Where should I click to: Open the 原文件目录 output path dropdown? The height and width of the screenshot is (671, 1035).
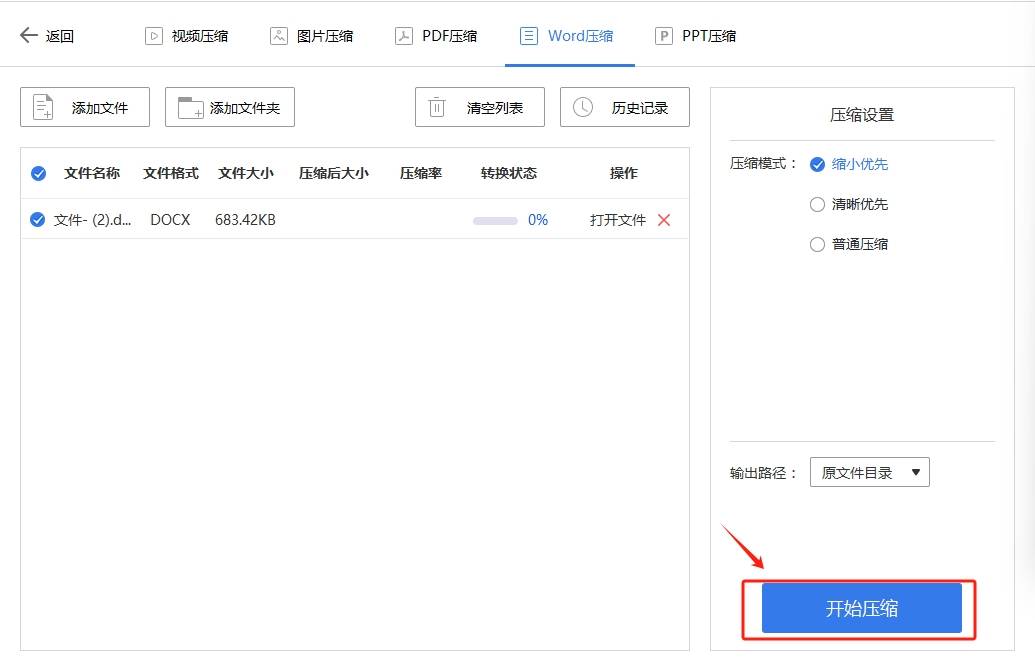click(x=869, y=472)
